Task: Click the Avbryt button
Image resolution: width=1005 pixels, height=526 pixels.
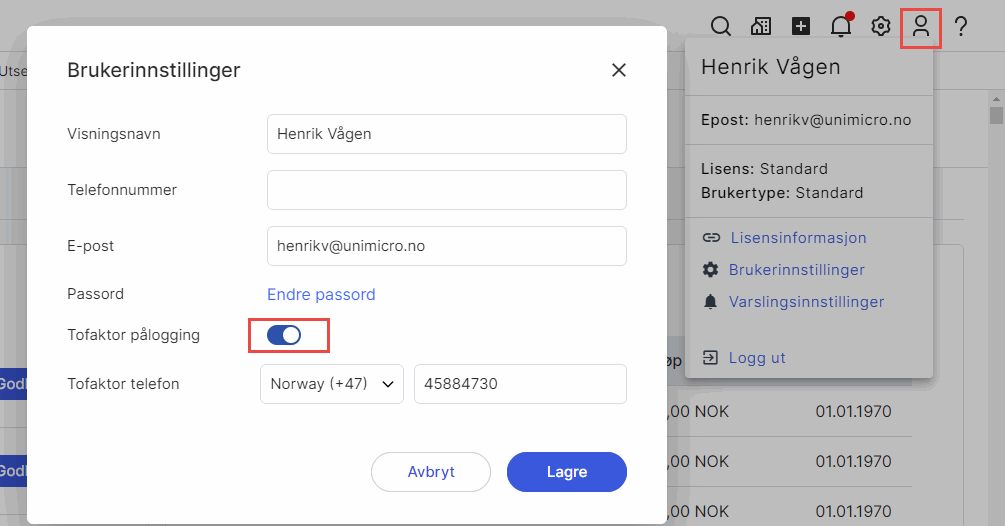Action: click(x=431, y=472)
